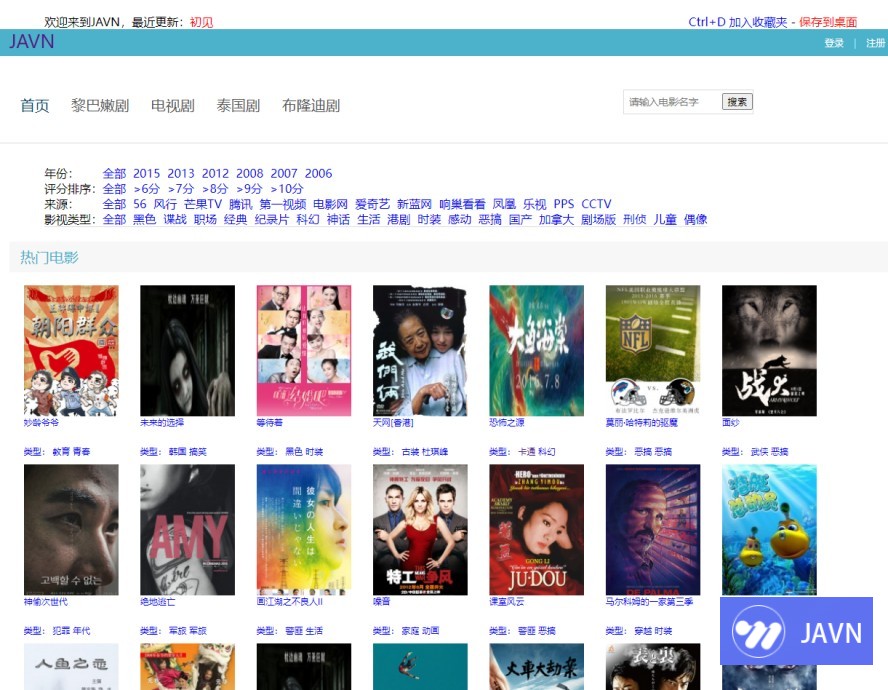The image size is (888, 690).
Task: Open the JU DOU poster thumbnail
Action: [536, 530]
